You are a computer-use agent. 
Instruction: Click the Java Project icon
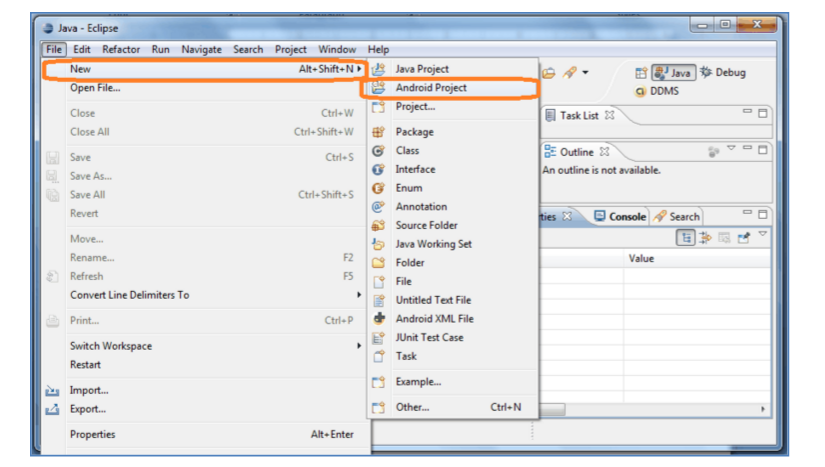(378, 69)
